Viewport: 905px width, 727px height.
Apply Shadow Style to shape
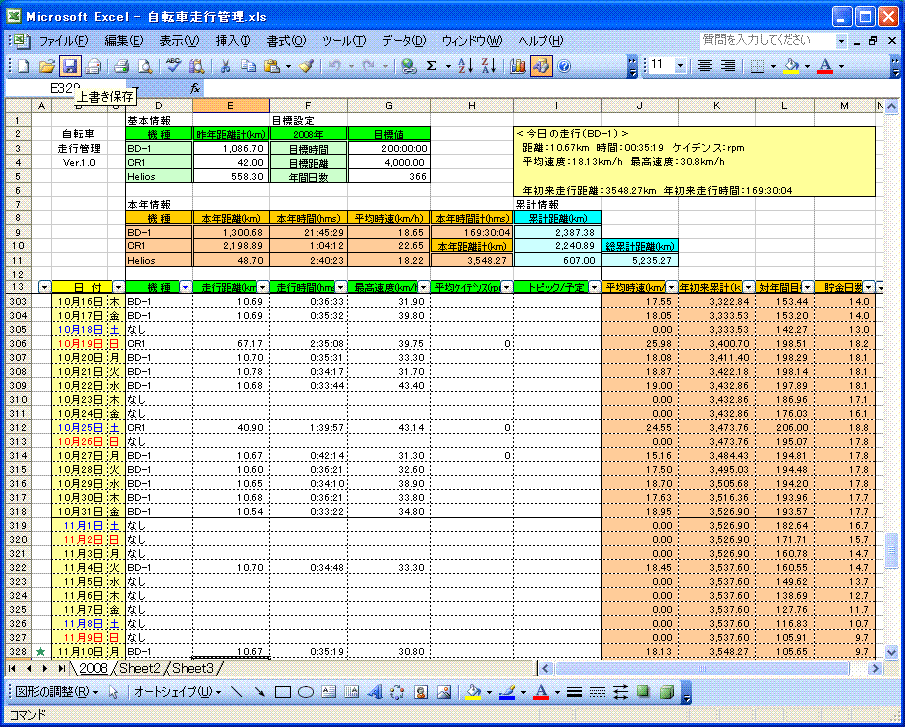(644, 692)
